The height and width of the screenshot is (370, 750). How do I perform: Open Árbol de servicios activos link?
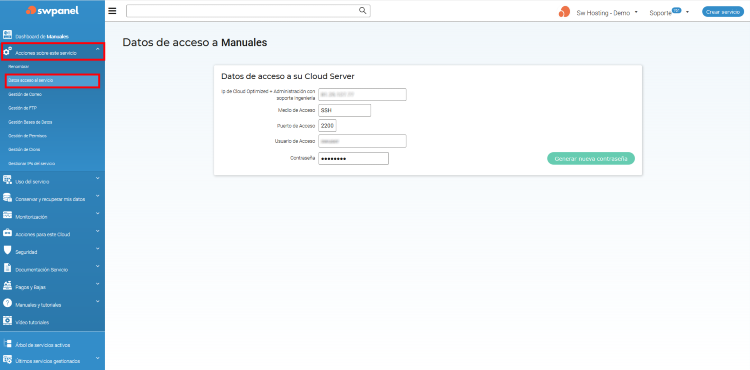(43, 345)
